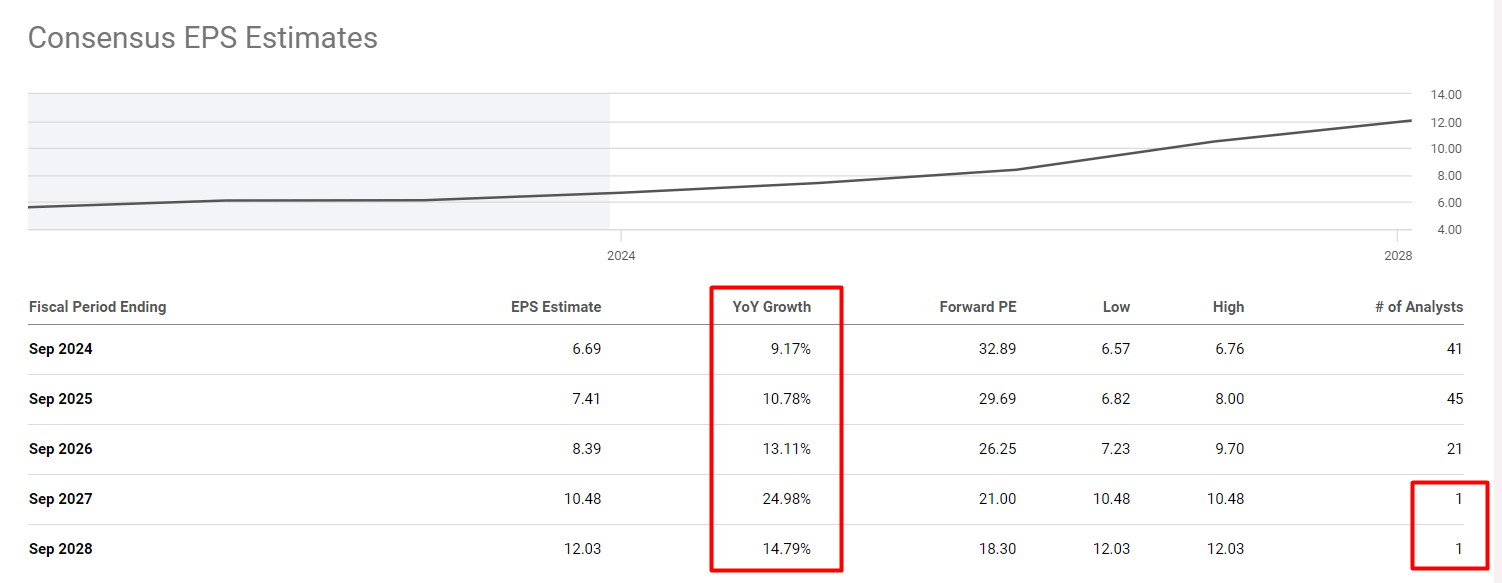
Task: Click the Consensus EPS Estimates heading
Action: [x=203, y=38]
